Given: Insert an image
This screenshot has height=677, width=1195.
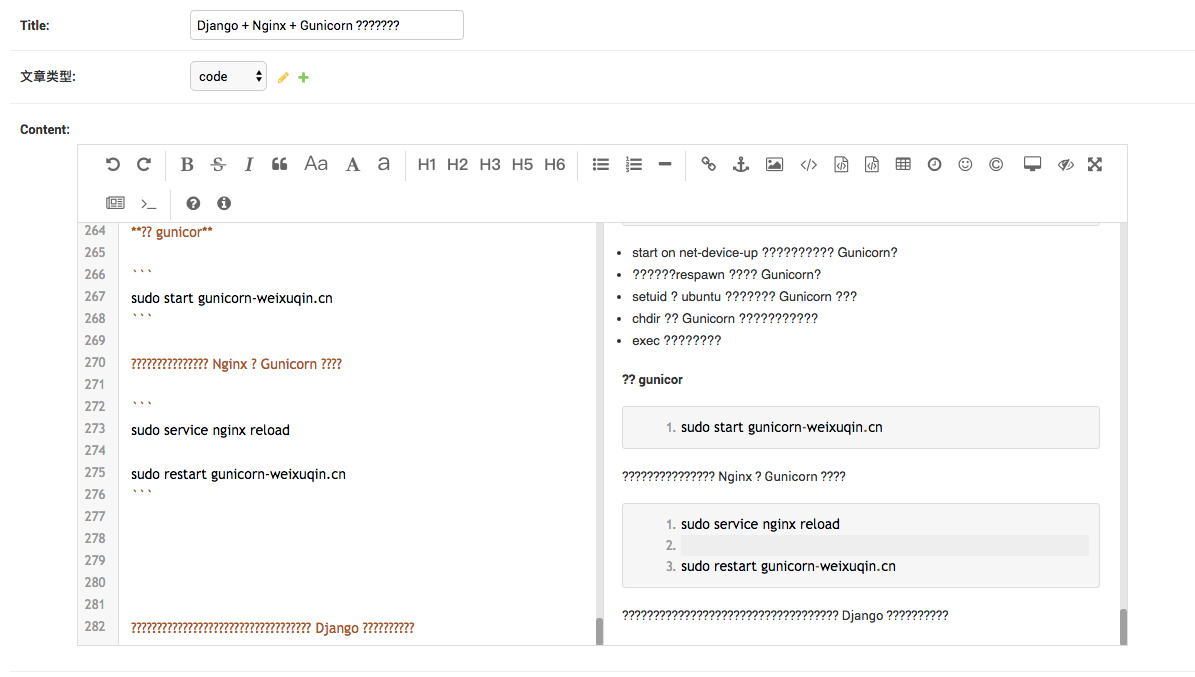Looking at the screenshot, I should click(x=774, y=165).
